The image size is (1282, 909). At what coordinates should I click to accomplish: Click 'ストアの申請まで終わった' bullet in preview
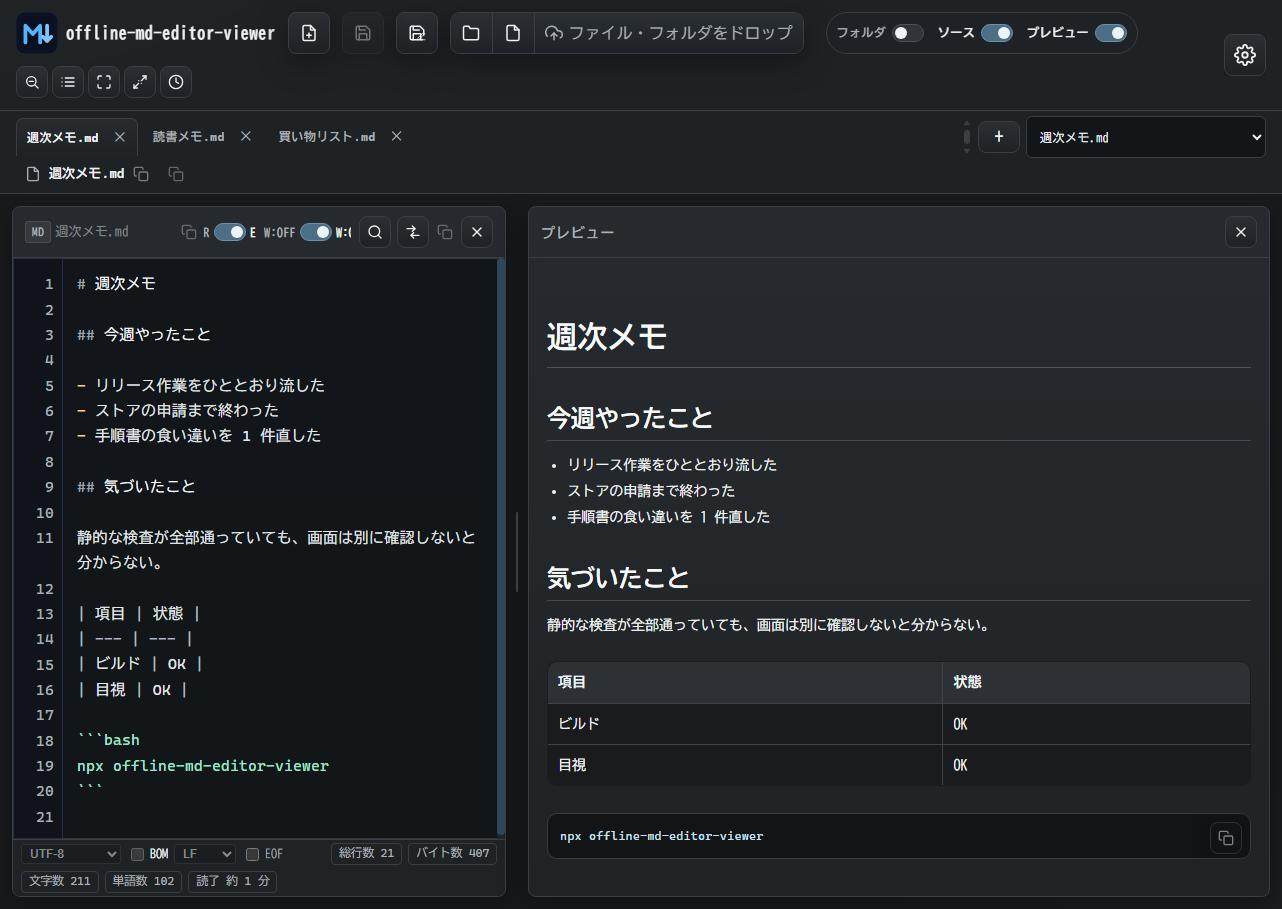click(x=651, y=491)
